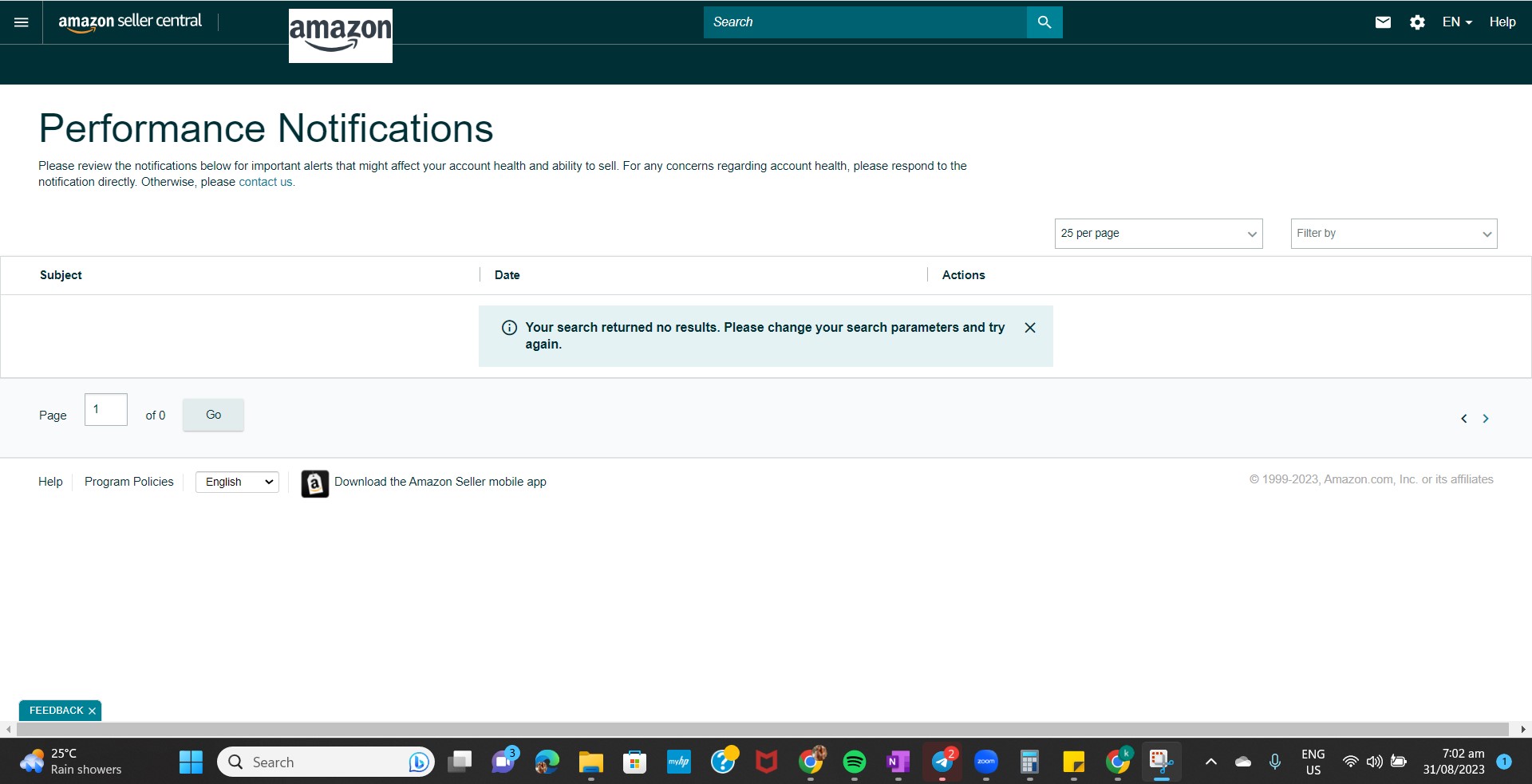Screen dimensions: 1532x784
Task: Click the Amazon Seller app icon
Action: 315,483
